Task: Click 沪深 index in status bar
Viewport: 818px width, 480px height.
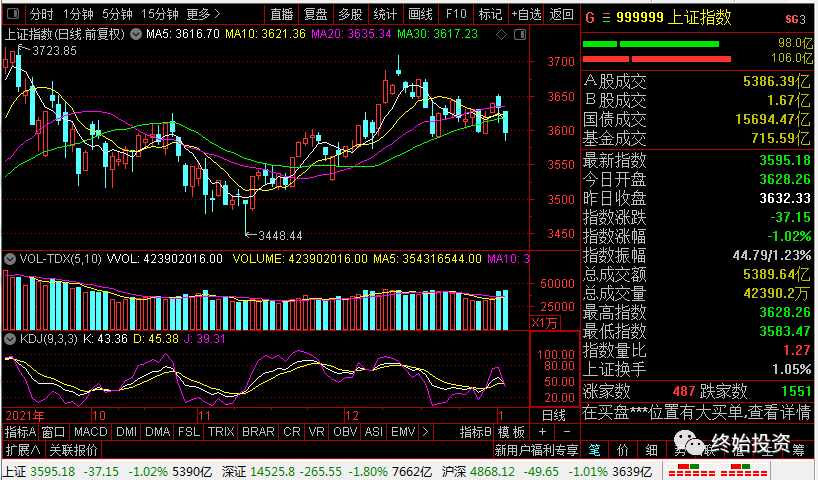Action: (x=453, y=472)
